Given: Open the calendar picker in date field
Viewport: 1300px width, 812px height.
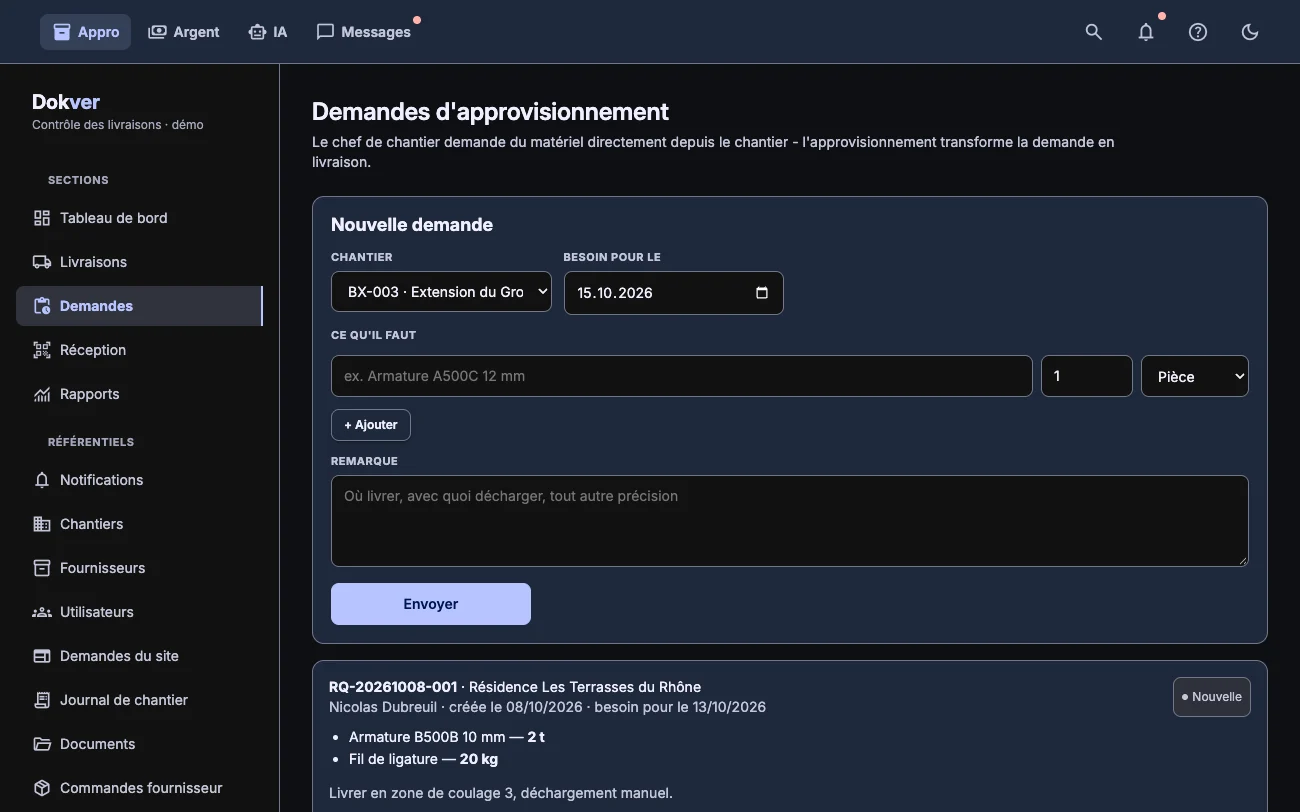Looking at the screenshot, I should [762, 293].
